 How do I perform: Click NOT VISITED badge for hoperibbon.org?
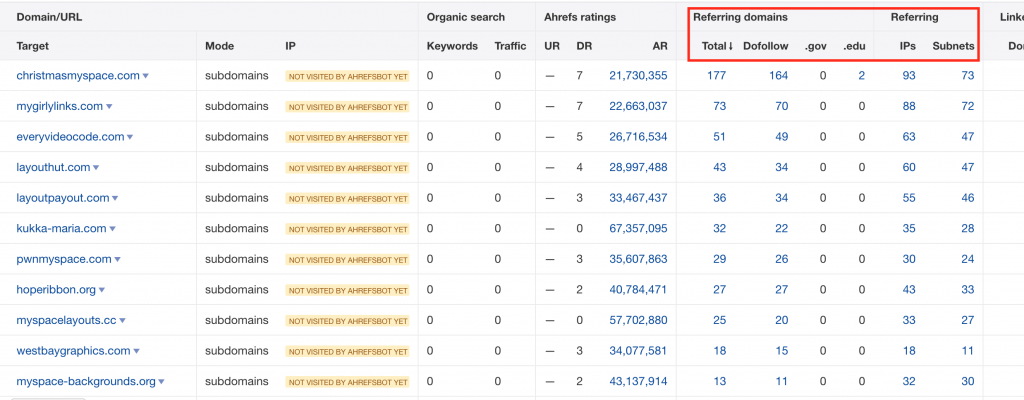coord(347,290)
